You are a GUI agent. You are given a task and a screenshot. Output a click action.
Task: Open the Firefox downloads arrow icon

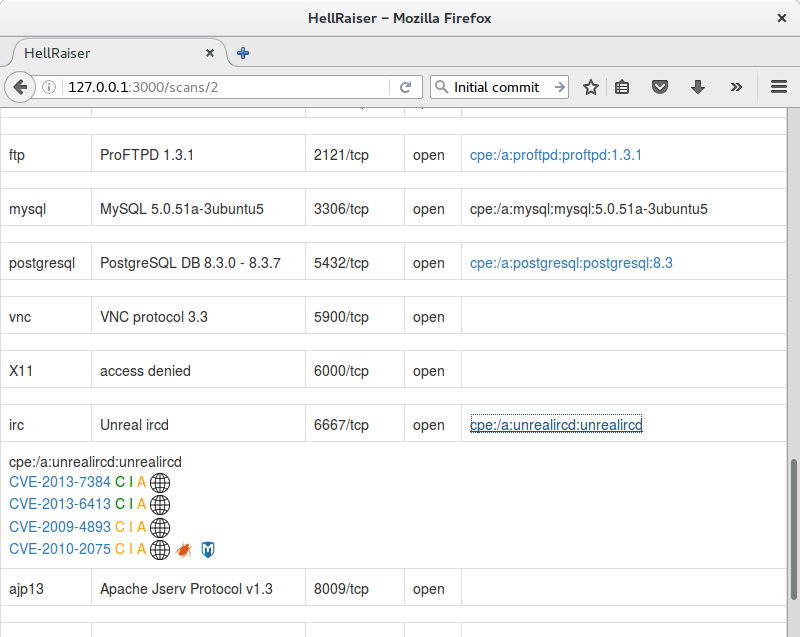[x=698, y=87]
